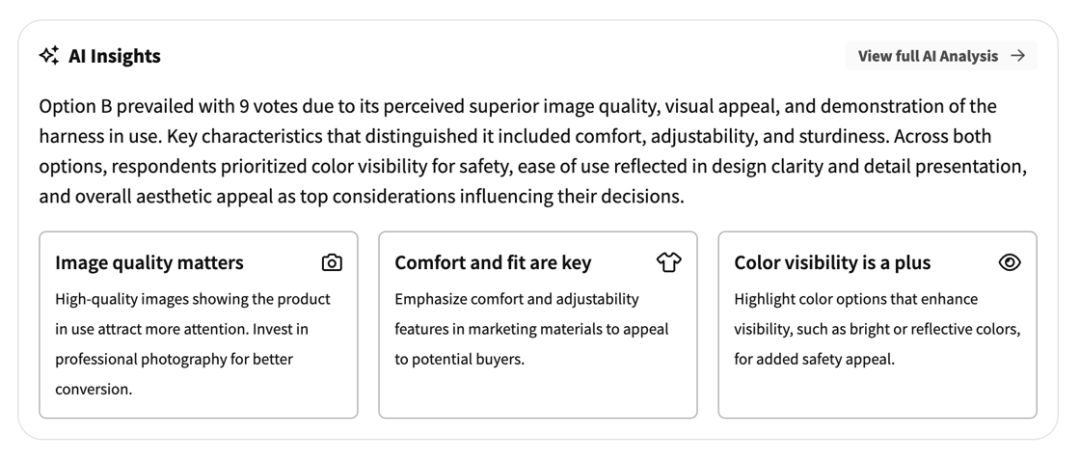1080x462 pixels.
Task: Click the eye icon on Color visibility card
Action: click(1009, 263)
